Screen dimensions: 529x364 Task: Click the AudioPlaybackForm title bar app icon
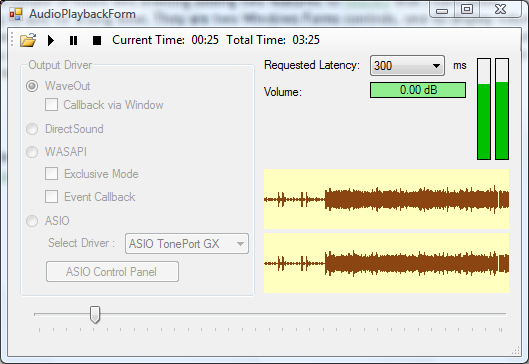click(16, 14)
